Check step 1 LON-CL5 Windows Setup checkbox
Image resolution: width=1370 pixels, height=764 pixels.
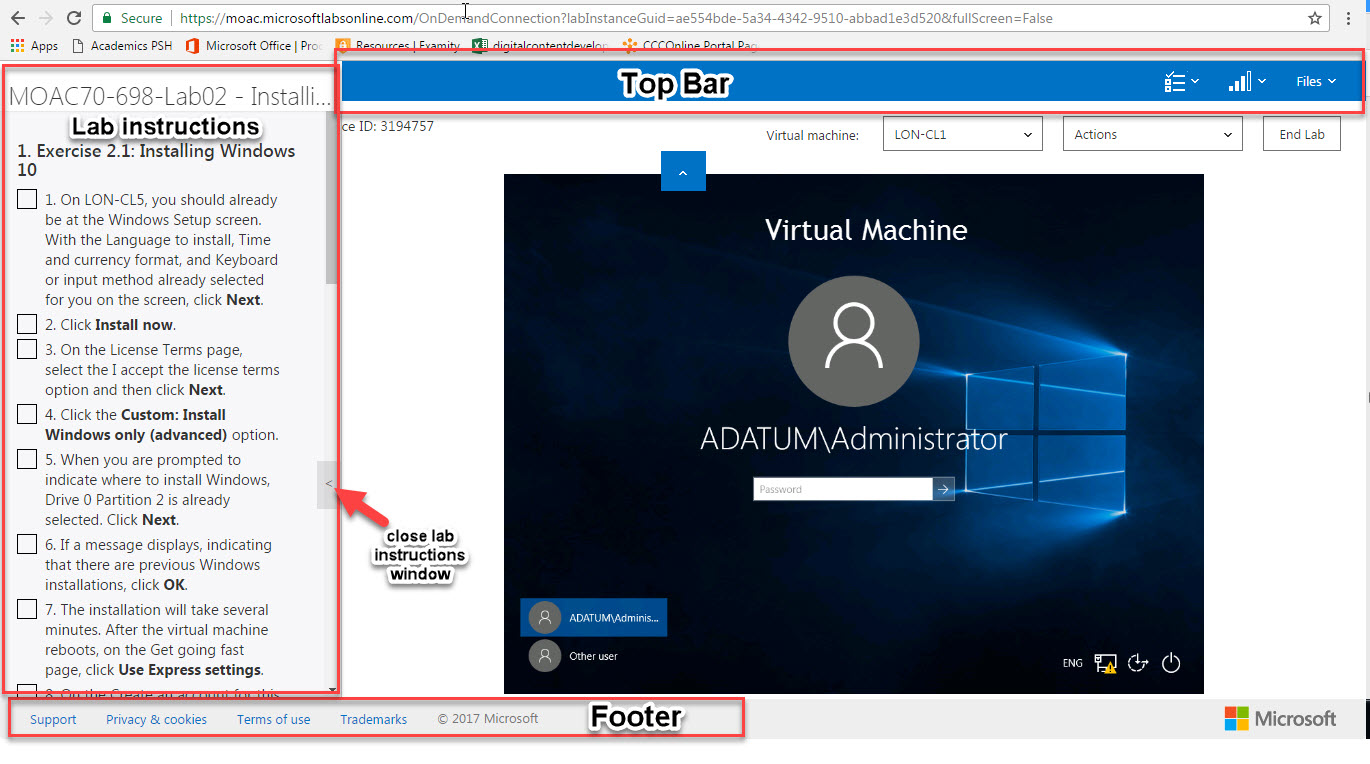28,200
